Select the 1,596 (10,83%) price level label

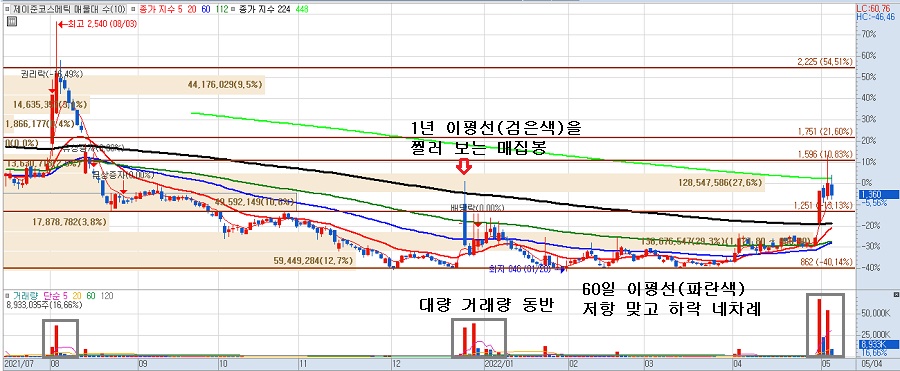[x=826, y=154]
